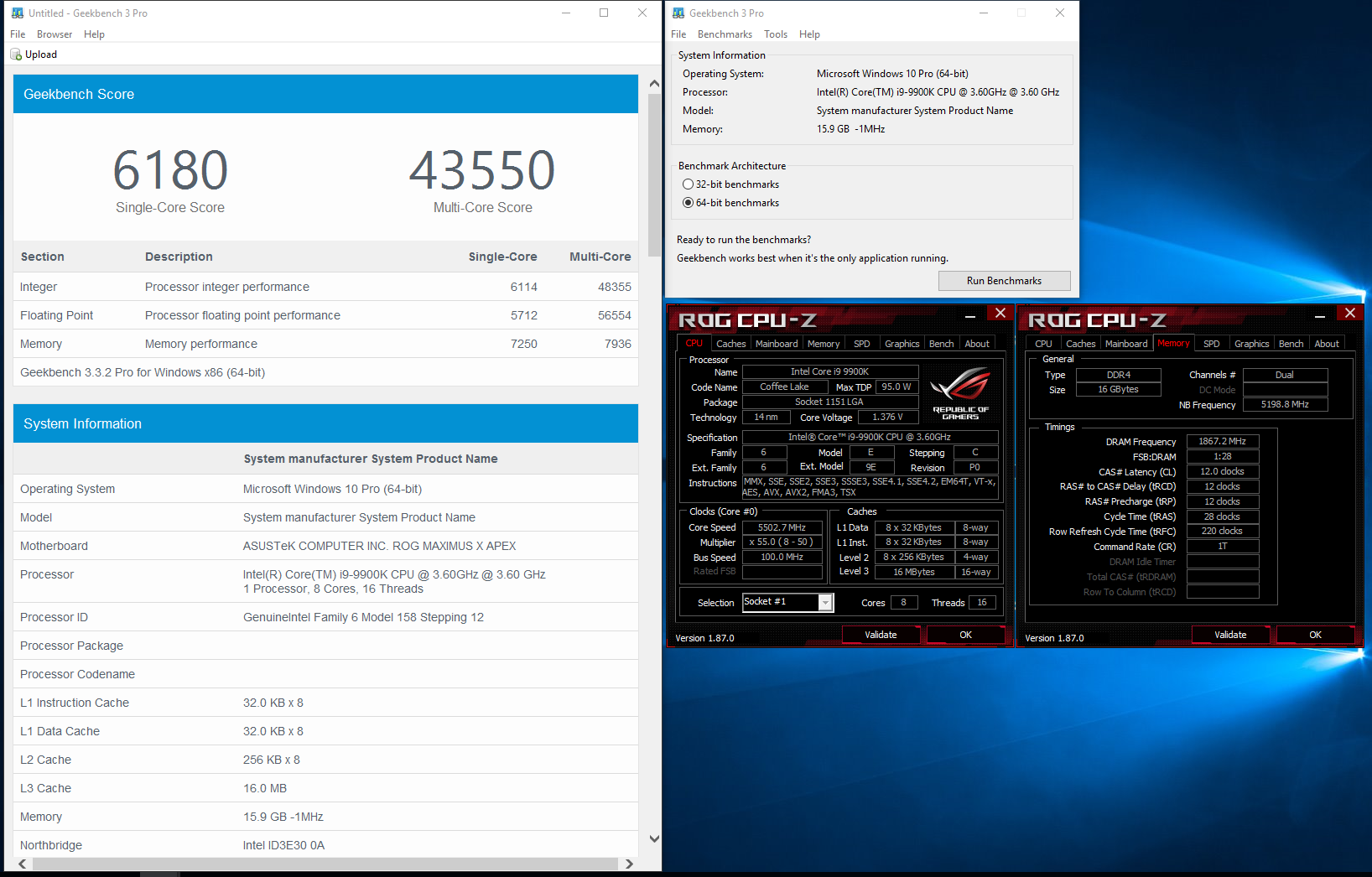Viewport: 1372px width, 877px height.
Task: Switch to Graphics tab in left CPU-Z
Action: tap(902, 344)
